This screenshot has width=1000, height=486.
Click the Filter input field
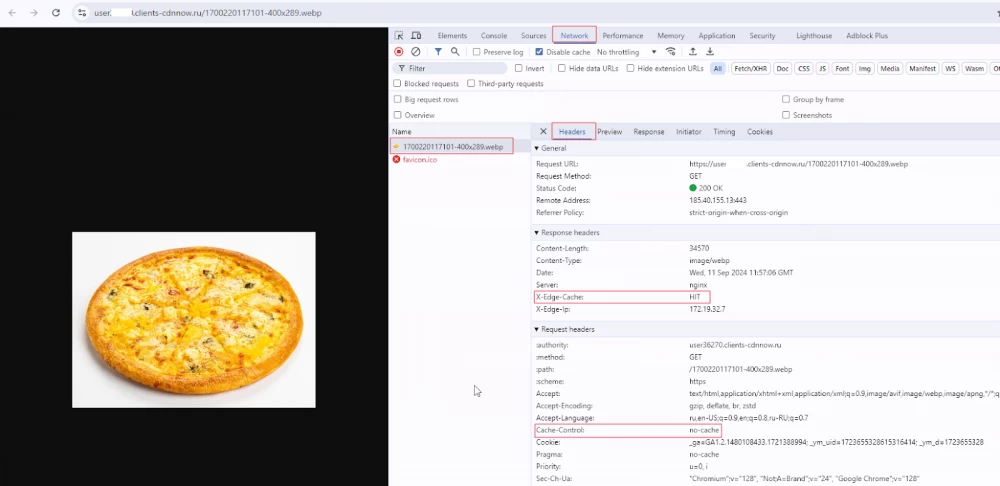(x=455, y=68)
